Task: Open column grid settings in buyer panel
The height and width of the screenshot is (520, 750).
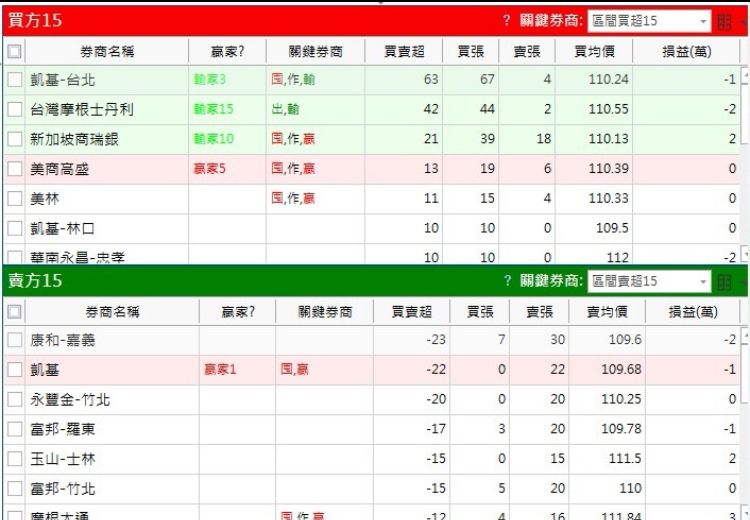Action: click(725, 21)
